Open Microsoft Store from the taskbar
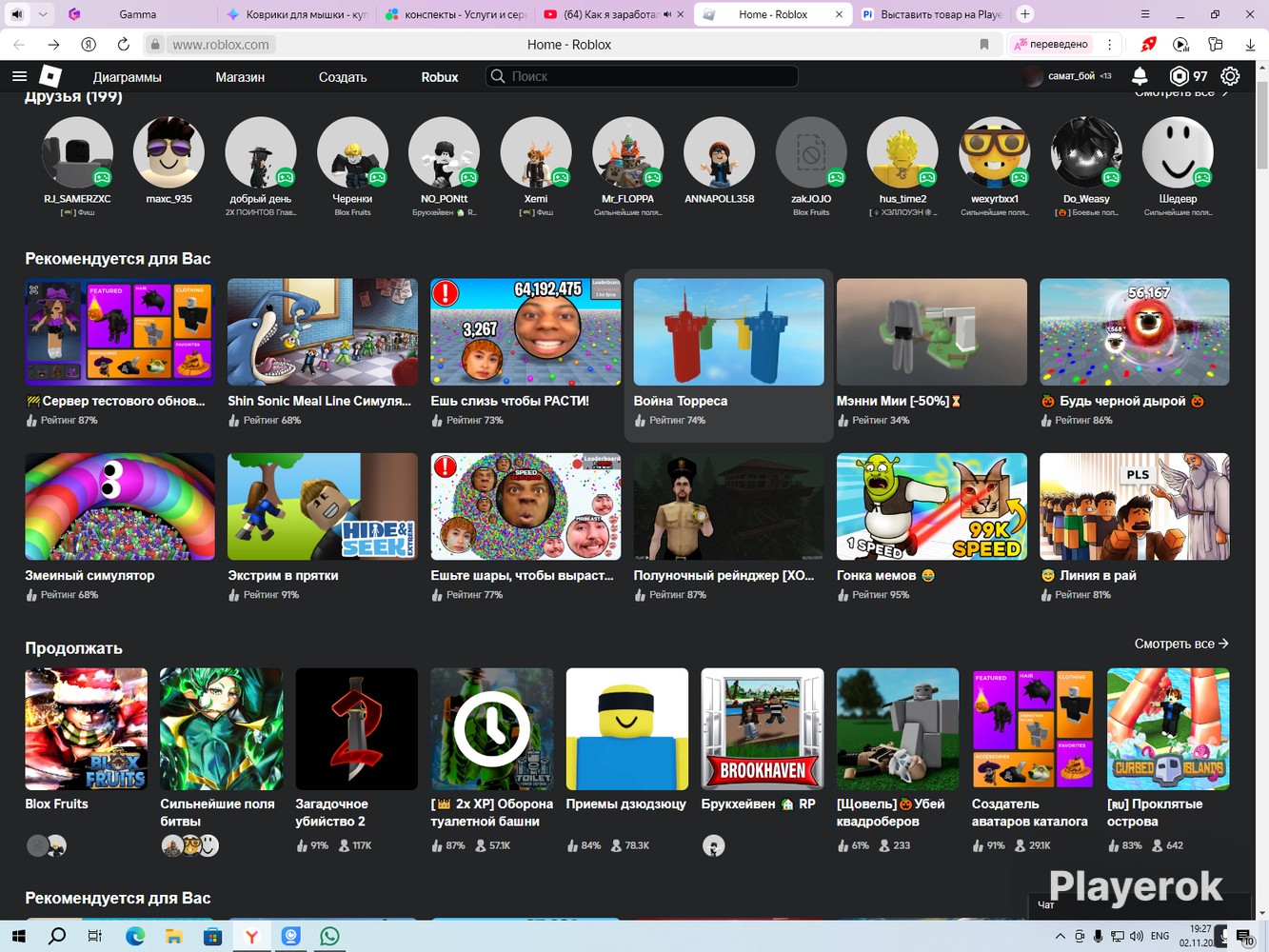1269x952 pixels. pyautogui.click(x=212, y=937)
